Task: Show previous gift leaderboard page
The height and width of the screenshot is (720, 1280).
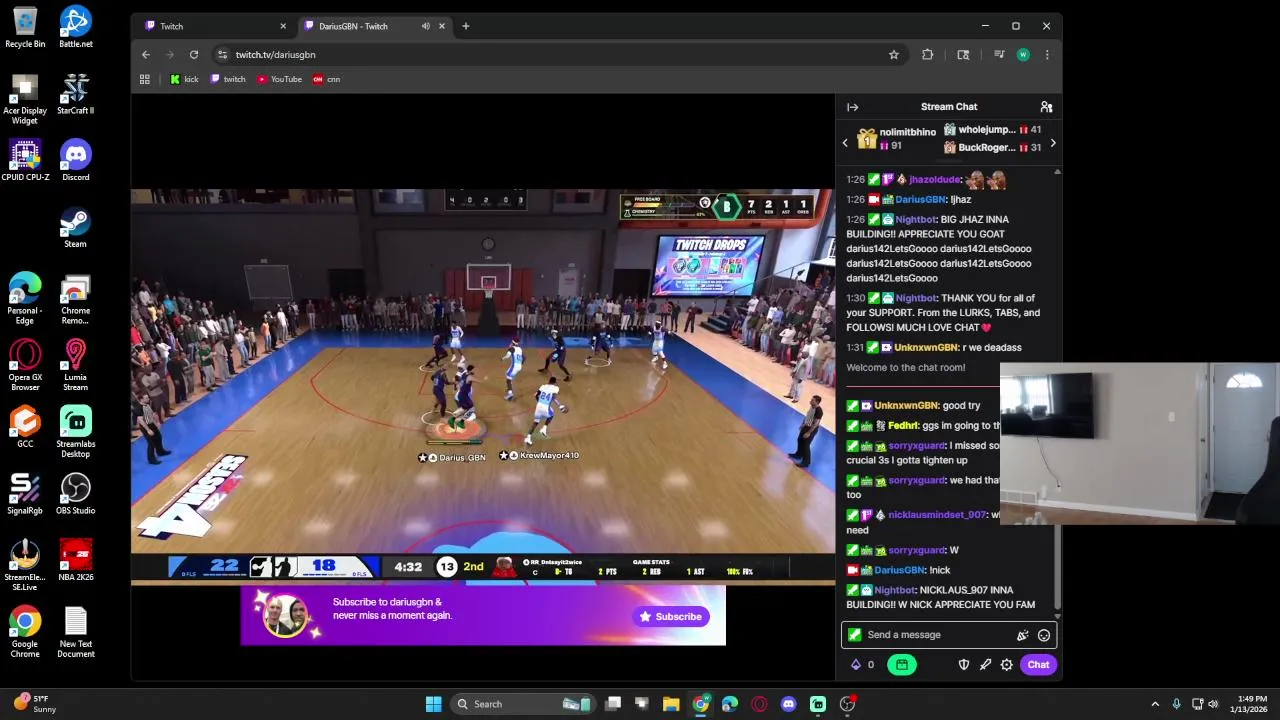Action: [845, 143]
